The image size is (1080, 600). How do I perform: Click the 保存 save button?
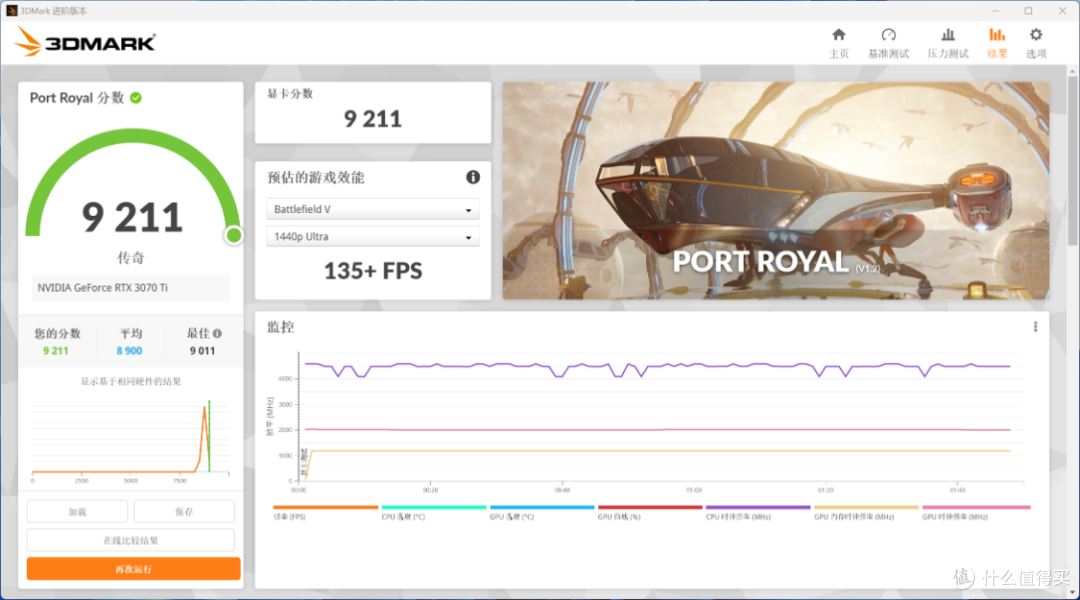[x=184, y=512]
